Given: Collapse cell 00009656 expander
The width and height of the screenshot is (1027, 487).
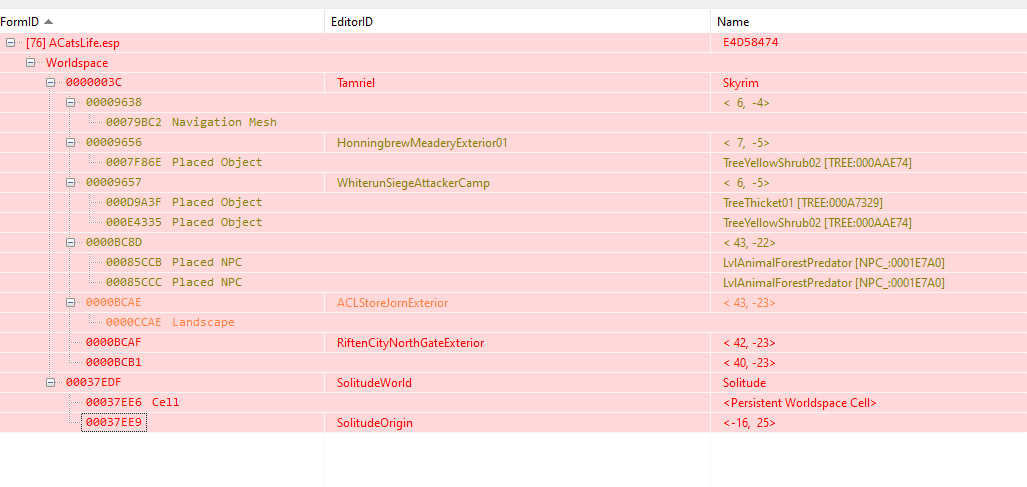Looking at the screenshot, I should pyautogui.click(x=71, y=143).
